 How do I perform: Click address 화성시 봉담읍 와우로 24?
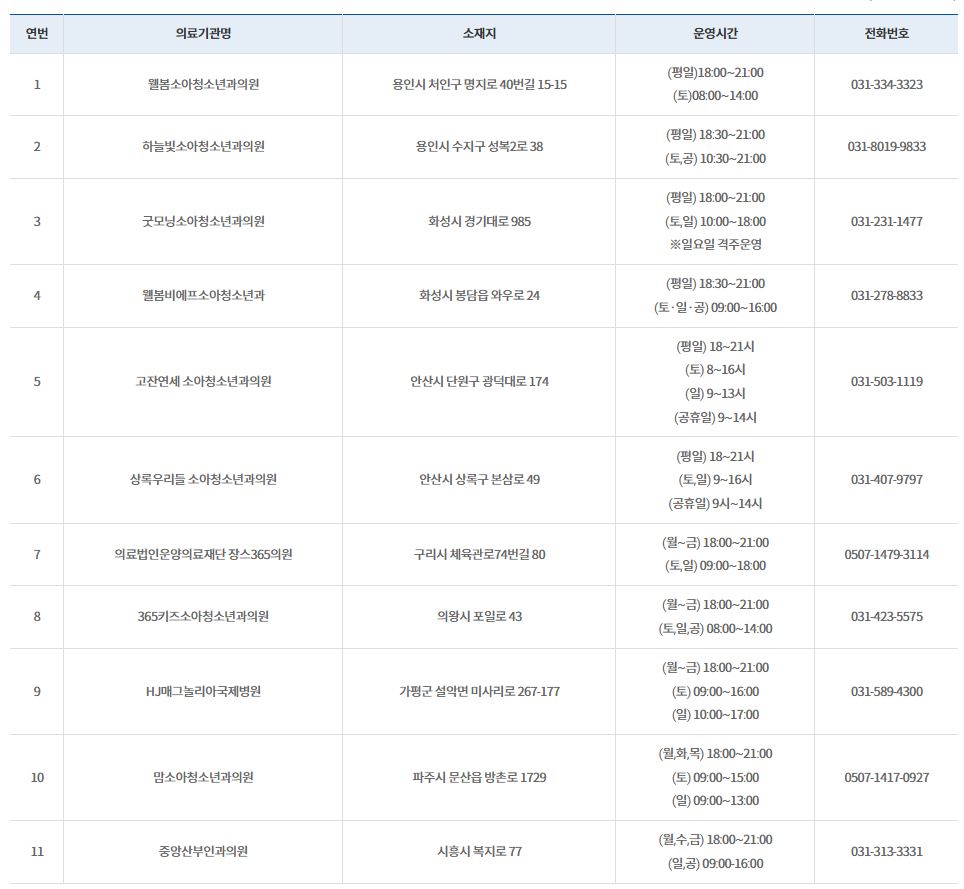click(x=479, y=295)
